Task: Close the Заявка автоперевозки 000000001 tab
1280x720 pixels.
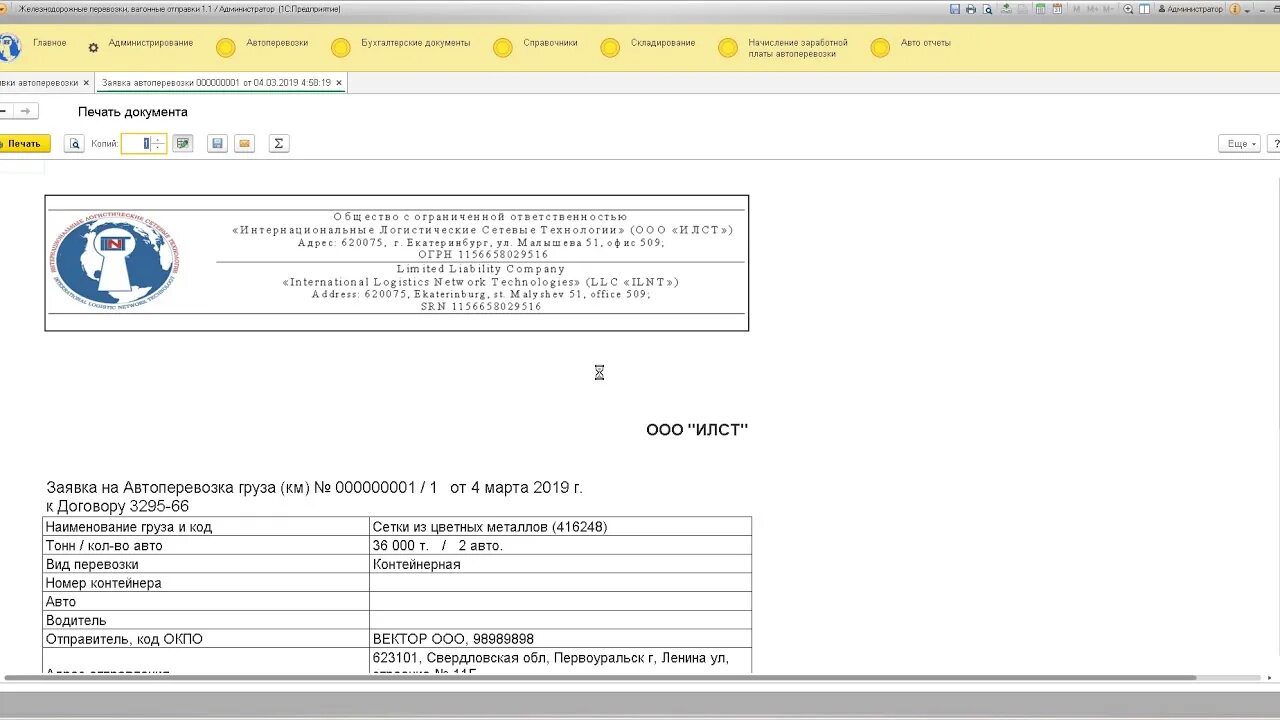Action: [x=339, y=83]
